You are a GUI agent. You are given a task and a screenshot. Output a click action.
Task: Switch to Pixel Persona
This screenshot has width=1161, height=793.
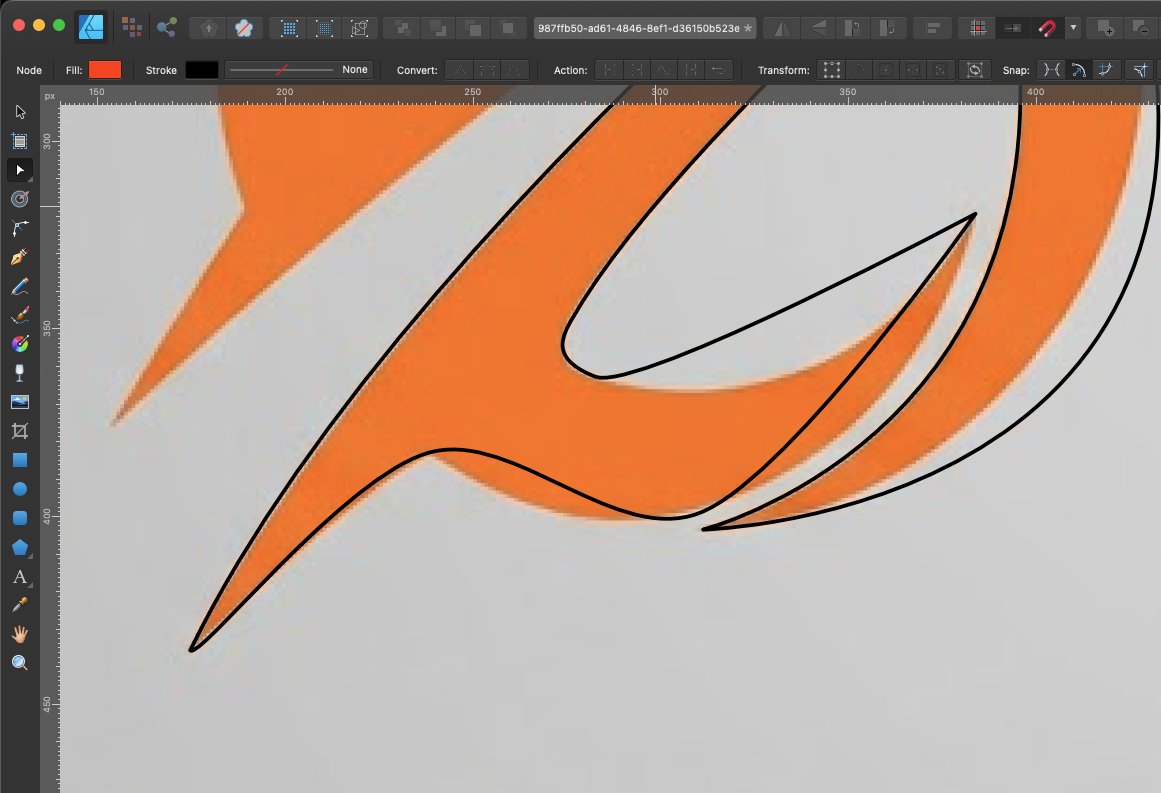[x=132, y=27]
